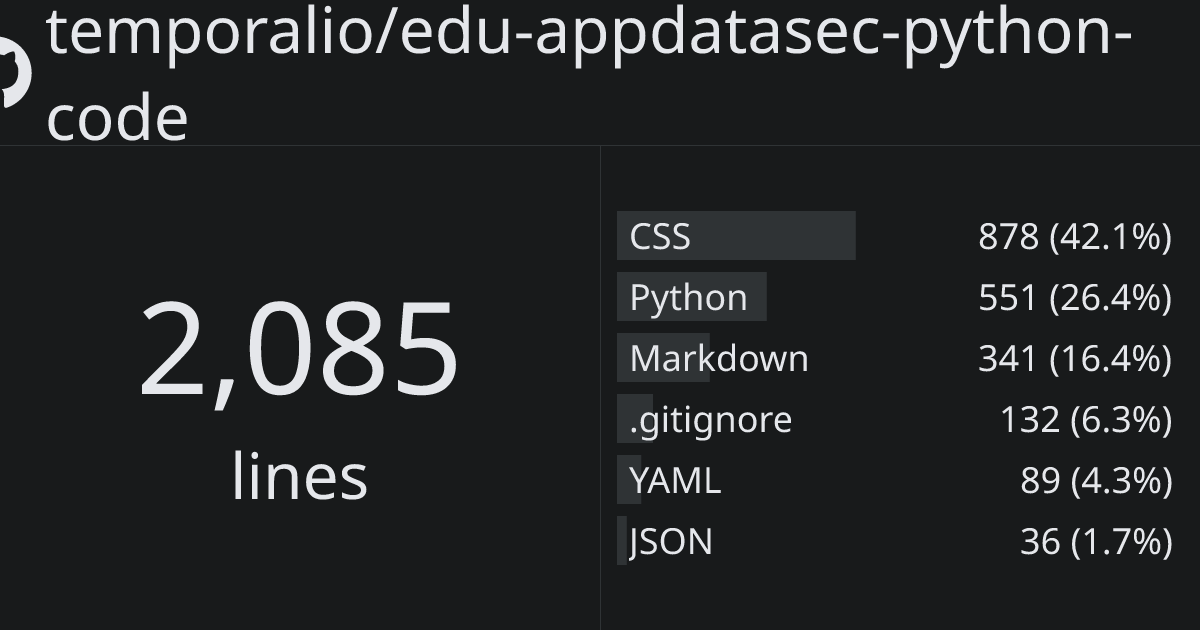
Task: Click the "lines" label under the total
Action: coord(299,476)
